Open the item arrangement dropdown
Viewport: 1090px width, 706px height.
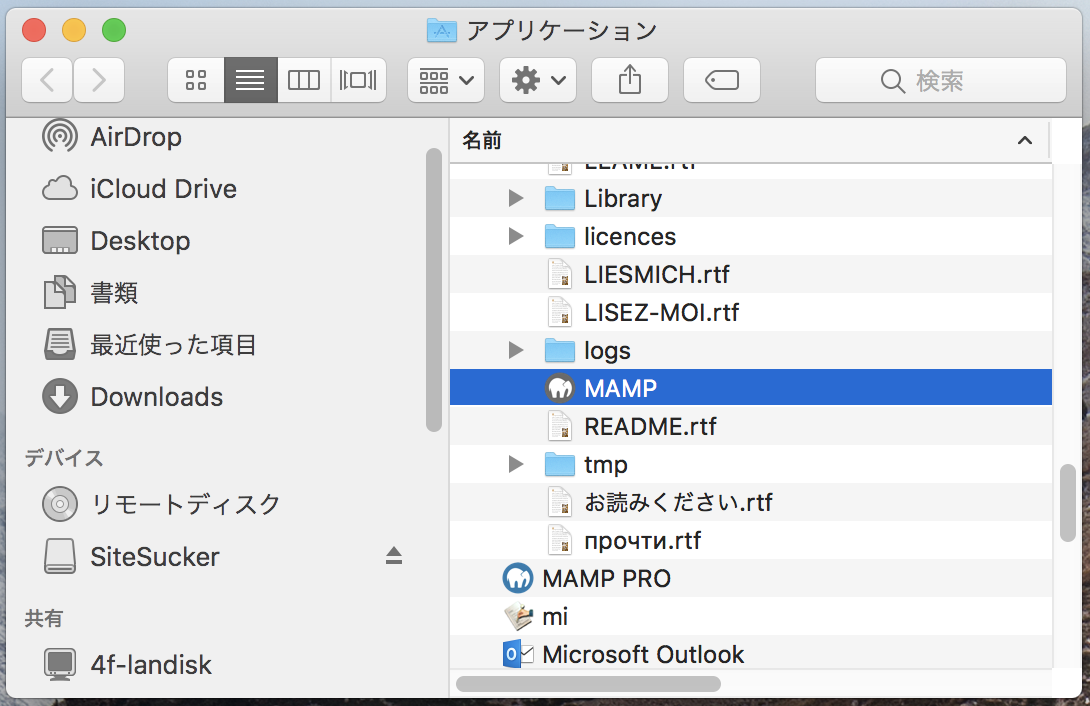446,80
